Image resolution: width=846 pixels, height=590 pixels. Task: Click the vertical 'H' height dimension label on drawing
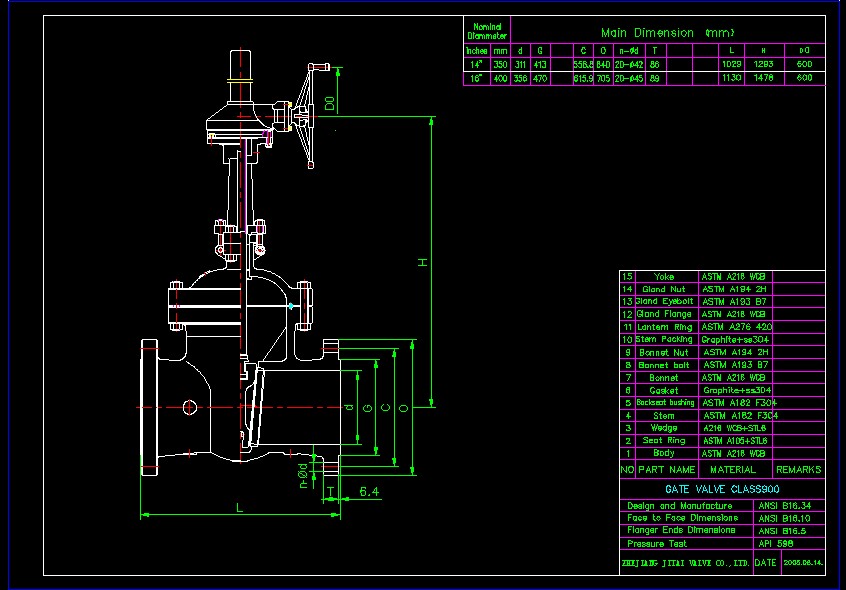pos(422,262)
